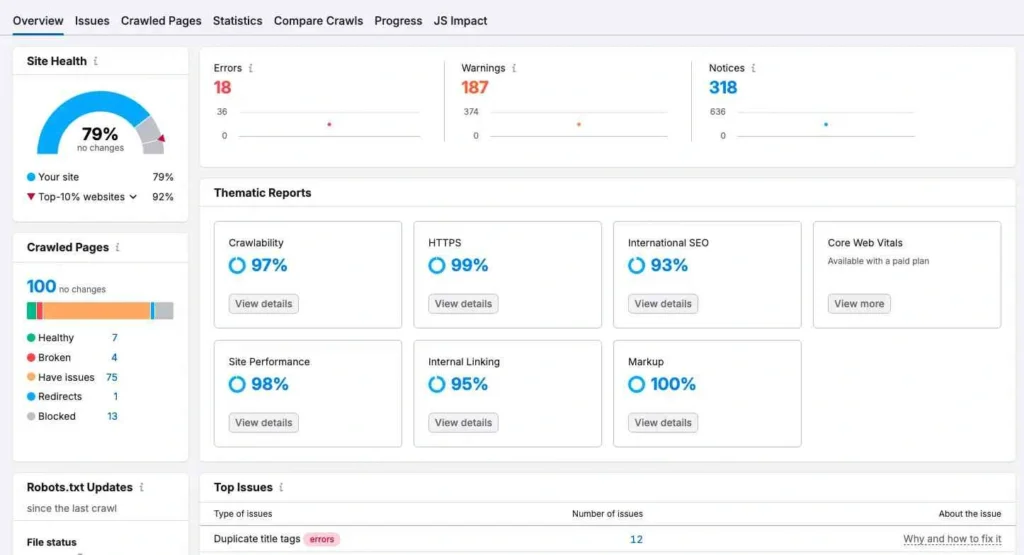The height and width of the screenshot is (555, 1024).
Task: Show info tooltip next to Notices
Action: 753,68
